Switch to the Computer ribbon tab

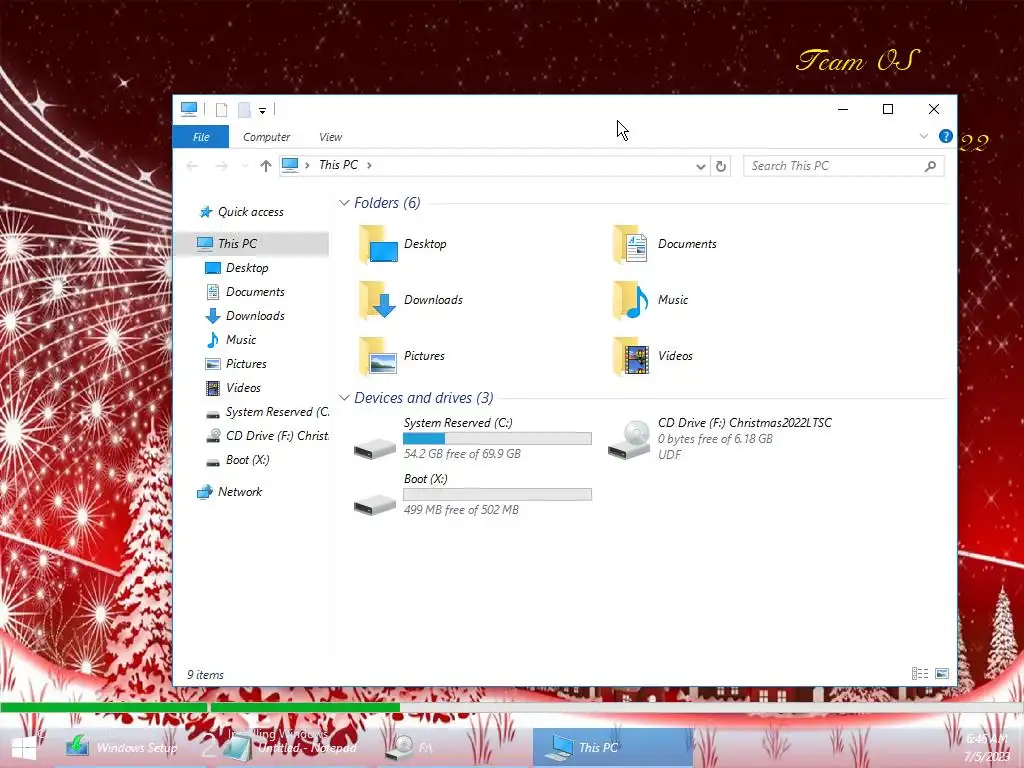tap(266, 136)
